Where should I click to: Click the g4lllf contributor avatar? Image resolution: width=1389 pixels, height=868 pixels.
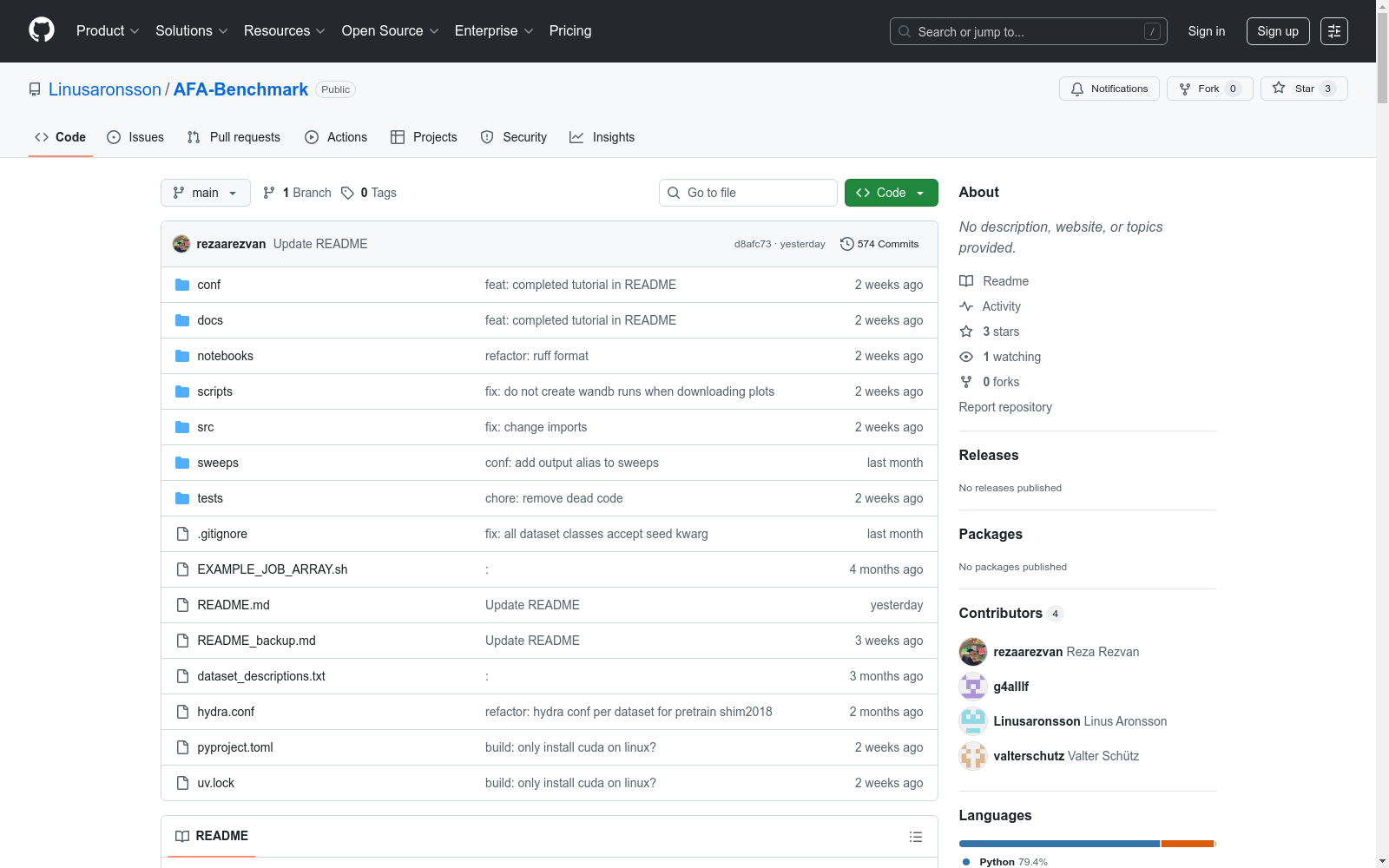(973, 687)
